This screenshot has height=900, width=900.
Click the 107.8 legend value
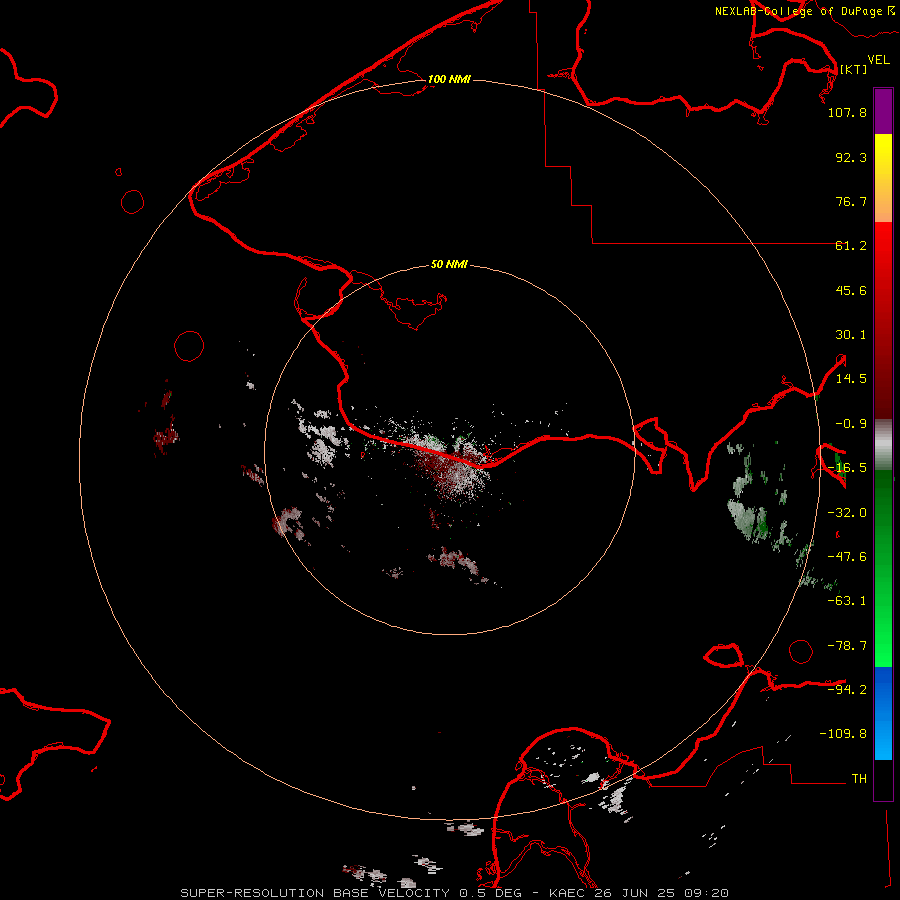click(x=847, y=112)
